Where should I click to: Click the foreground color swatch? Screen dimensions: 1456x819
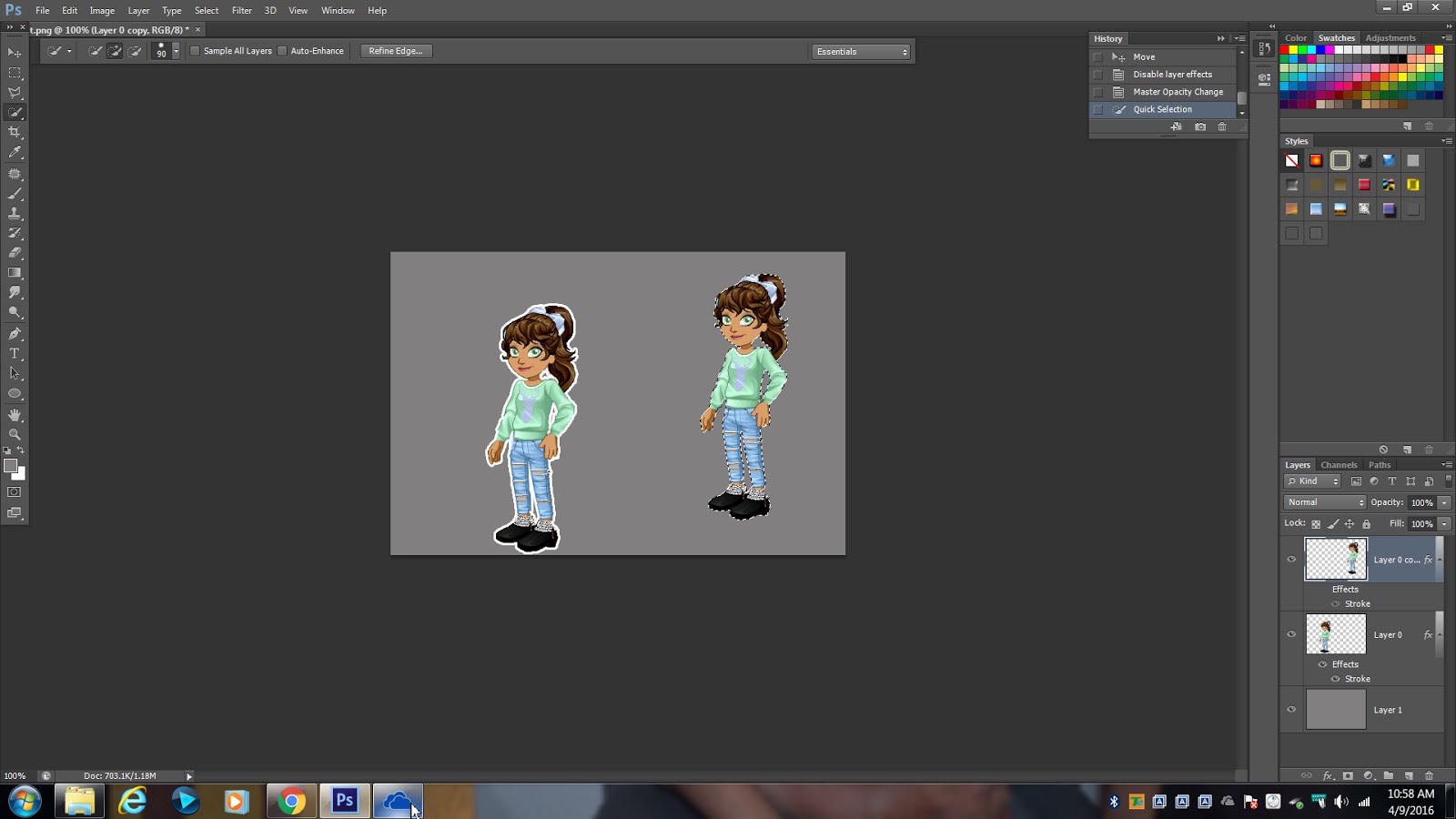(11, 466)
